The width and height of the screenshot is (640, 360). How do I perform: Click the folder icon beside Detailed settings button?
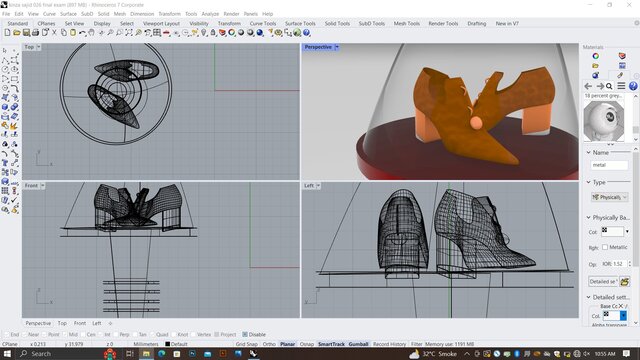[x=624, y=281]
